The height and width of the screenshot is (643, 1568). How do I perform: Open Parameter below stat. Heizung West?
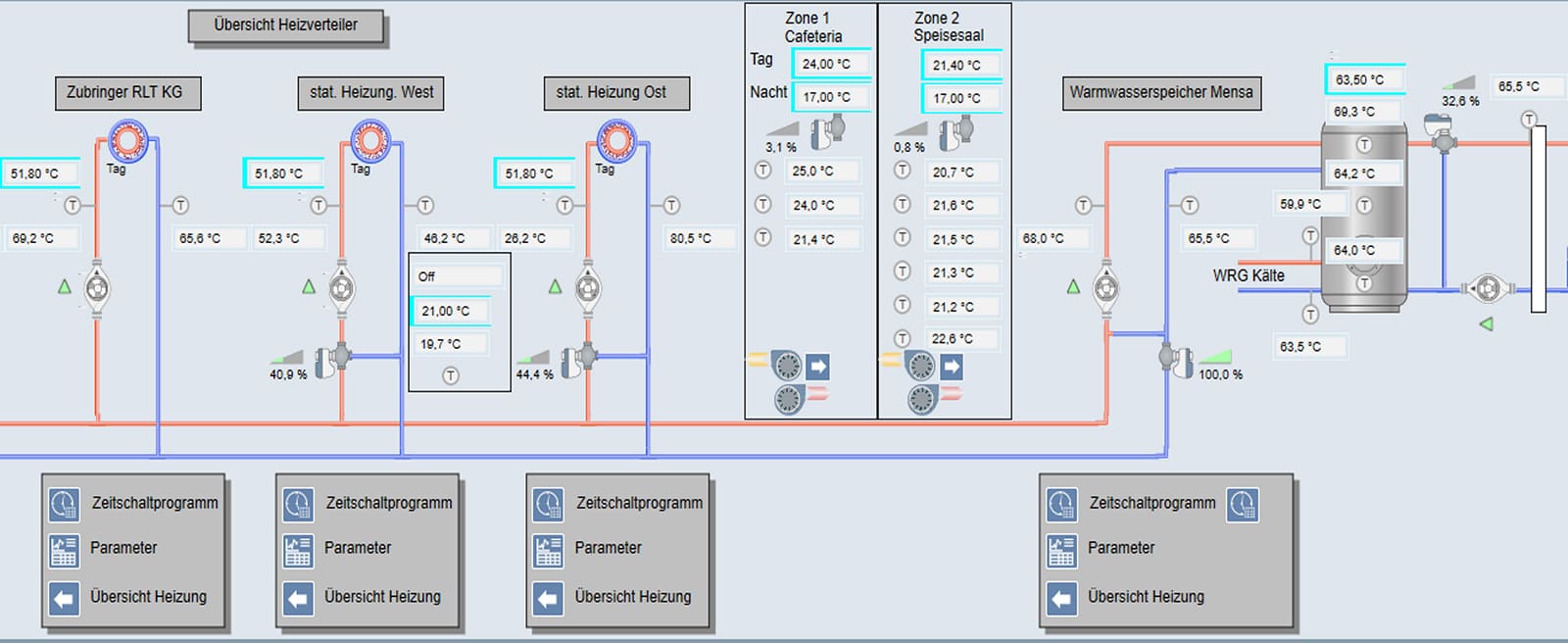358,548
